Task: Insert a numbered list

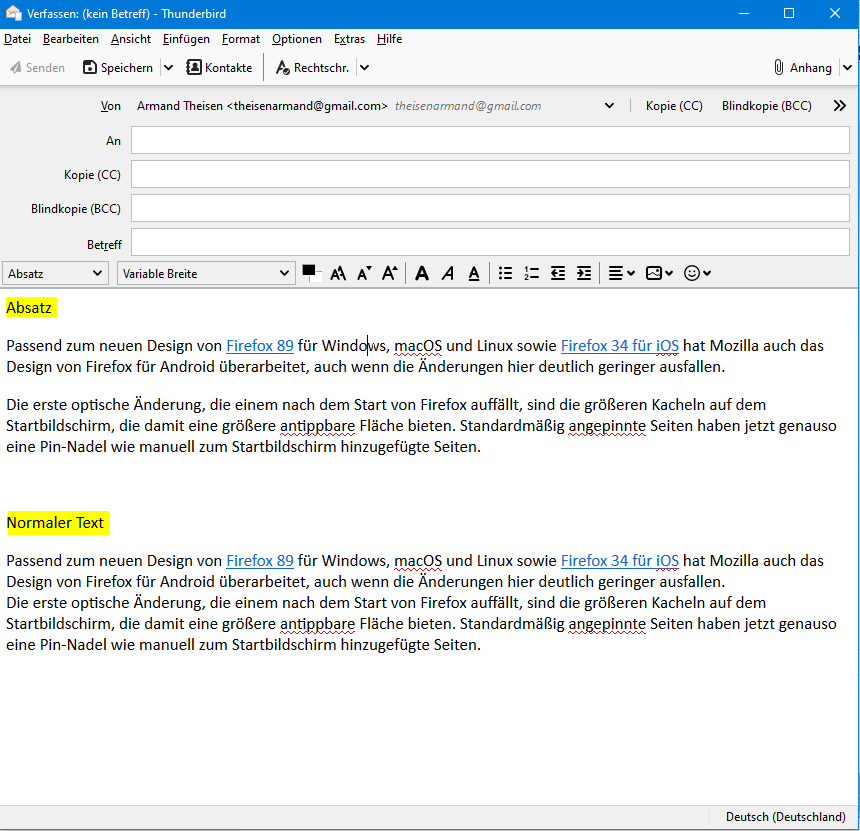Action: 532,273
